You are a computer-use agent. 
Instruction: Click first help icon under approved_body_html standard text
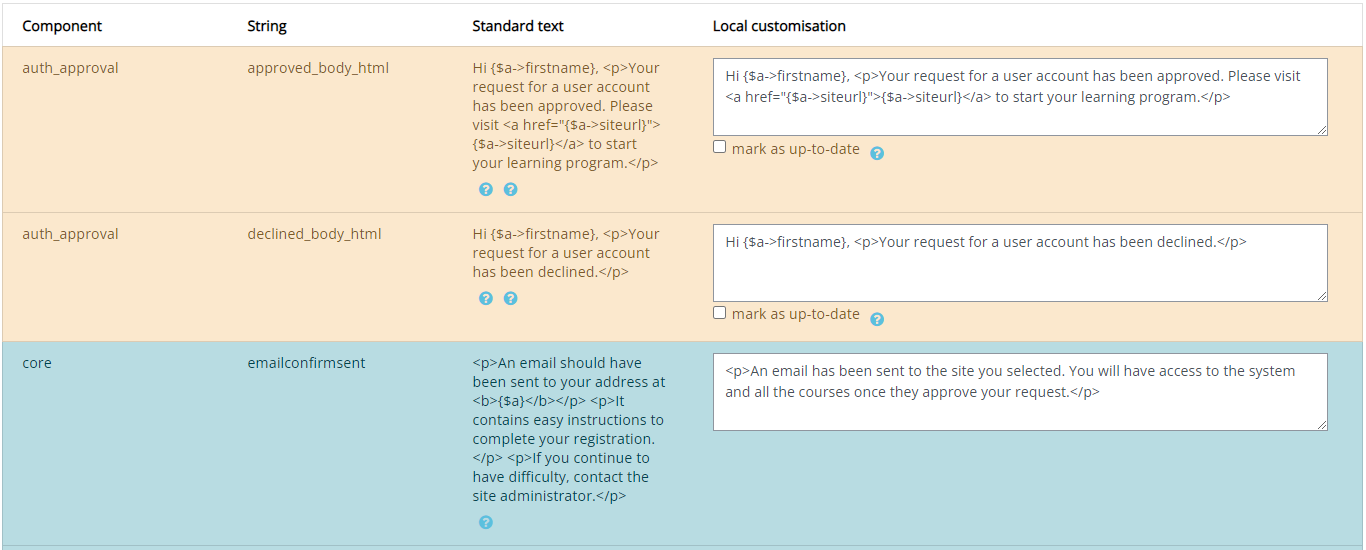[486, 189]
